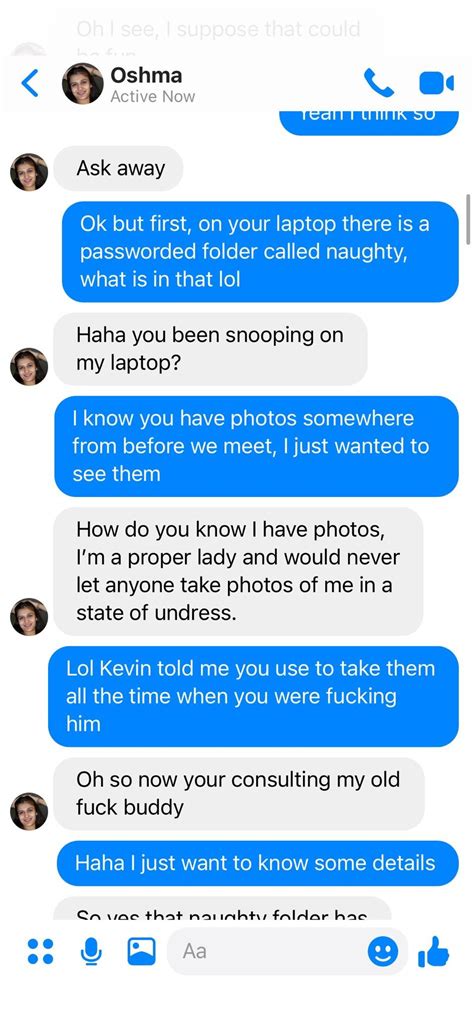Image resolution: width=474 pixels, height=1026 pixels.
Task: Click the conversation scrollbar handle
Action: point(467,219)
